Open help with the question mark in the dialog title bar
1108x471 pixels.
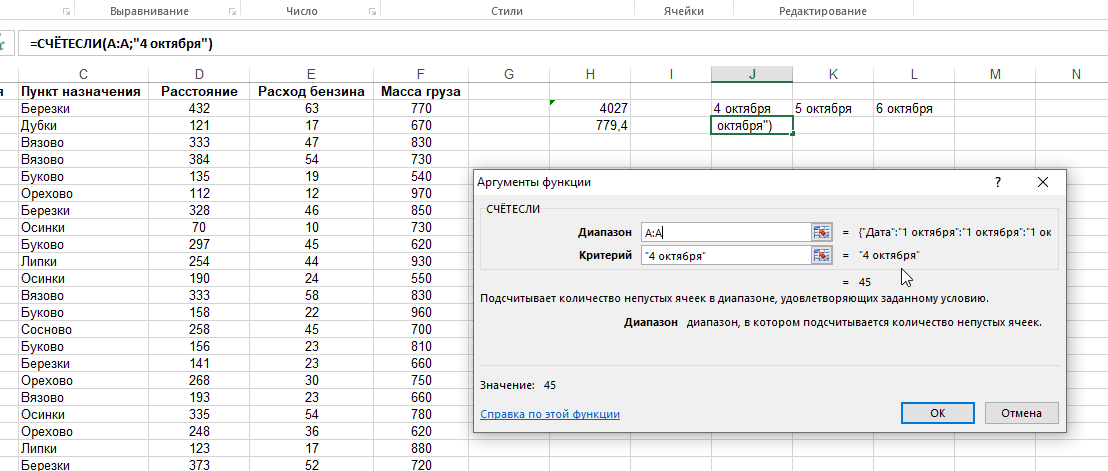click(998, 182)
